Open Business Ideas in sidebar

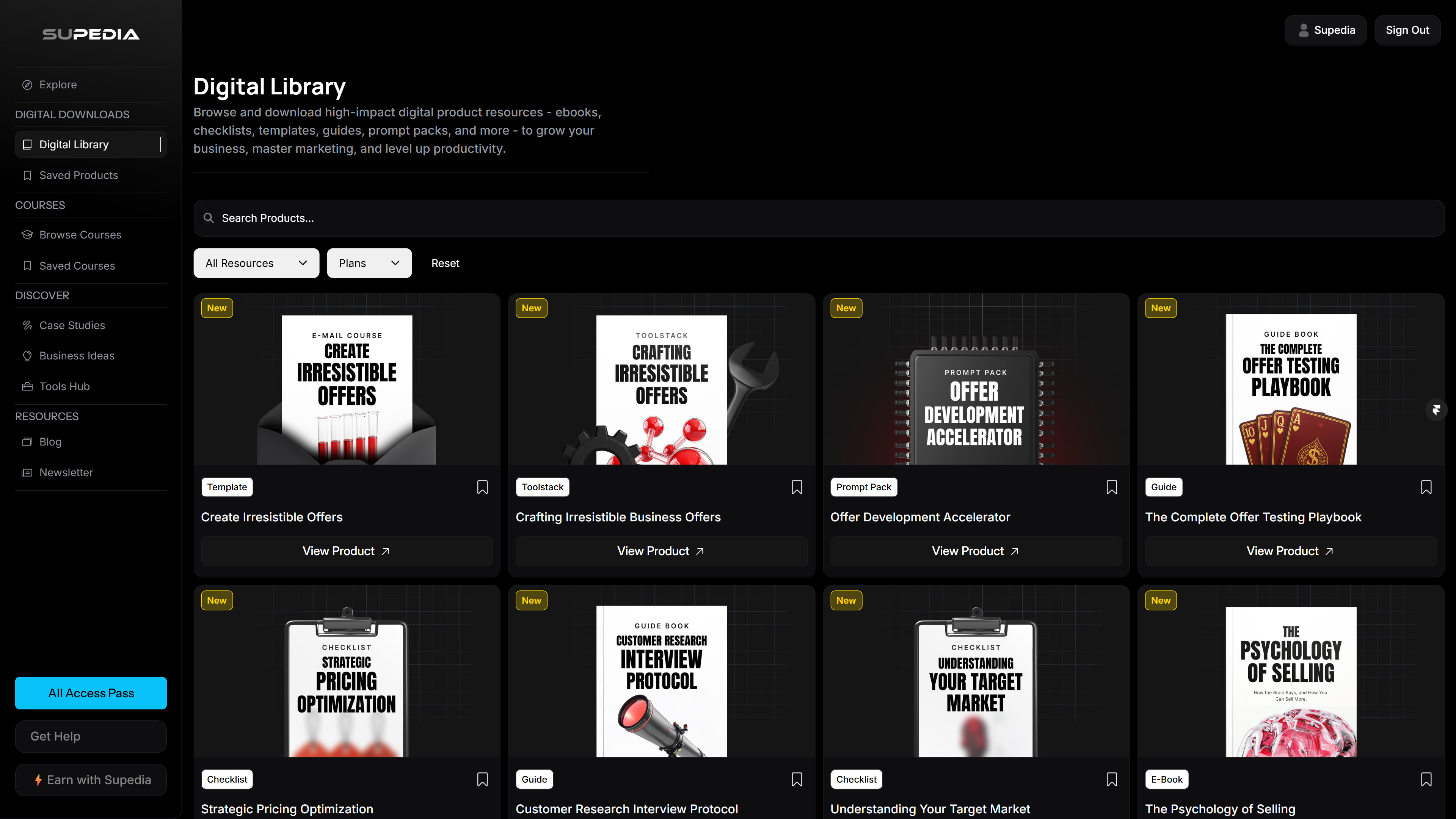pyautogui.click(x=91, y=356)
